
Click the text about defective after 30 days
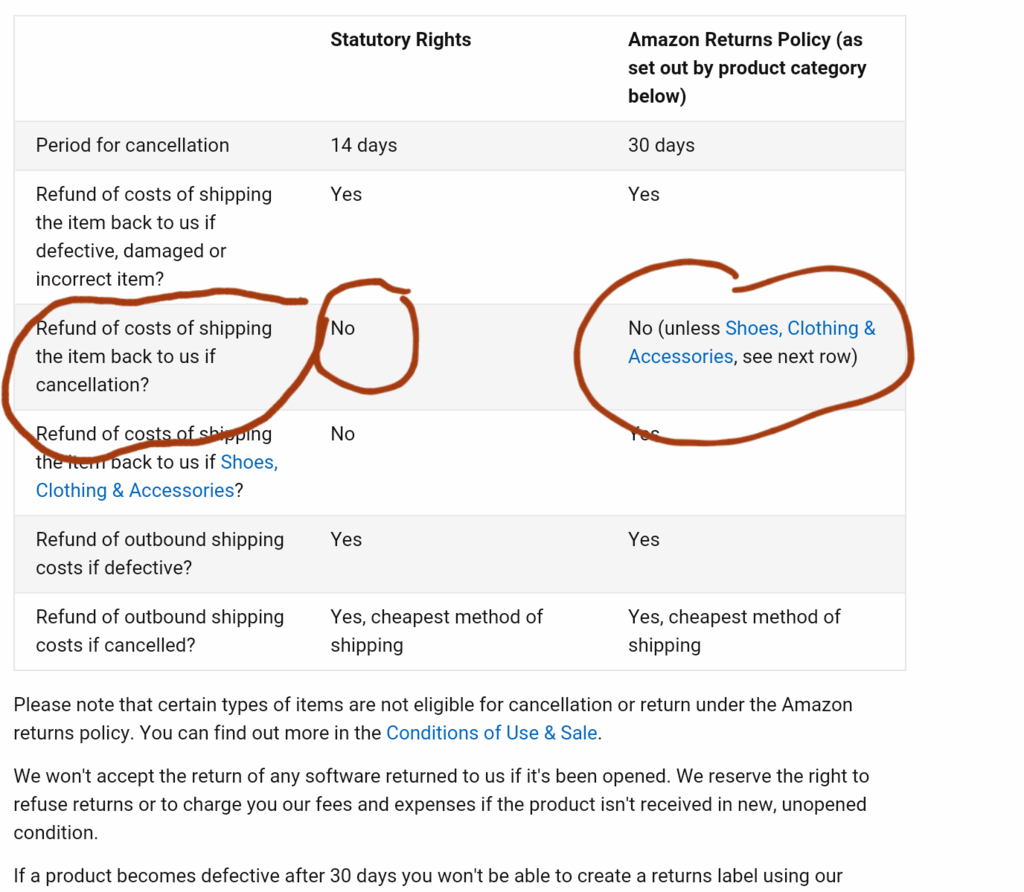tap(428, 876)
